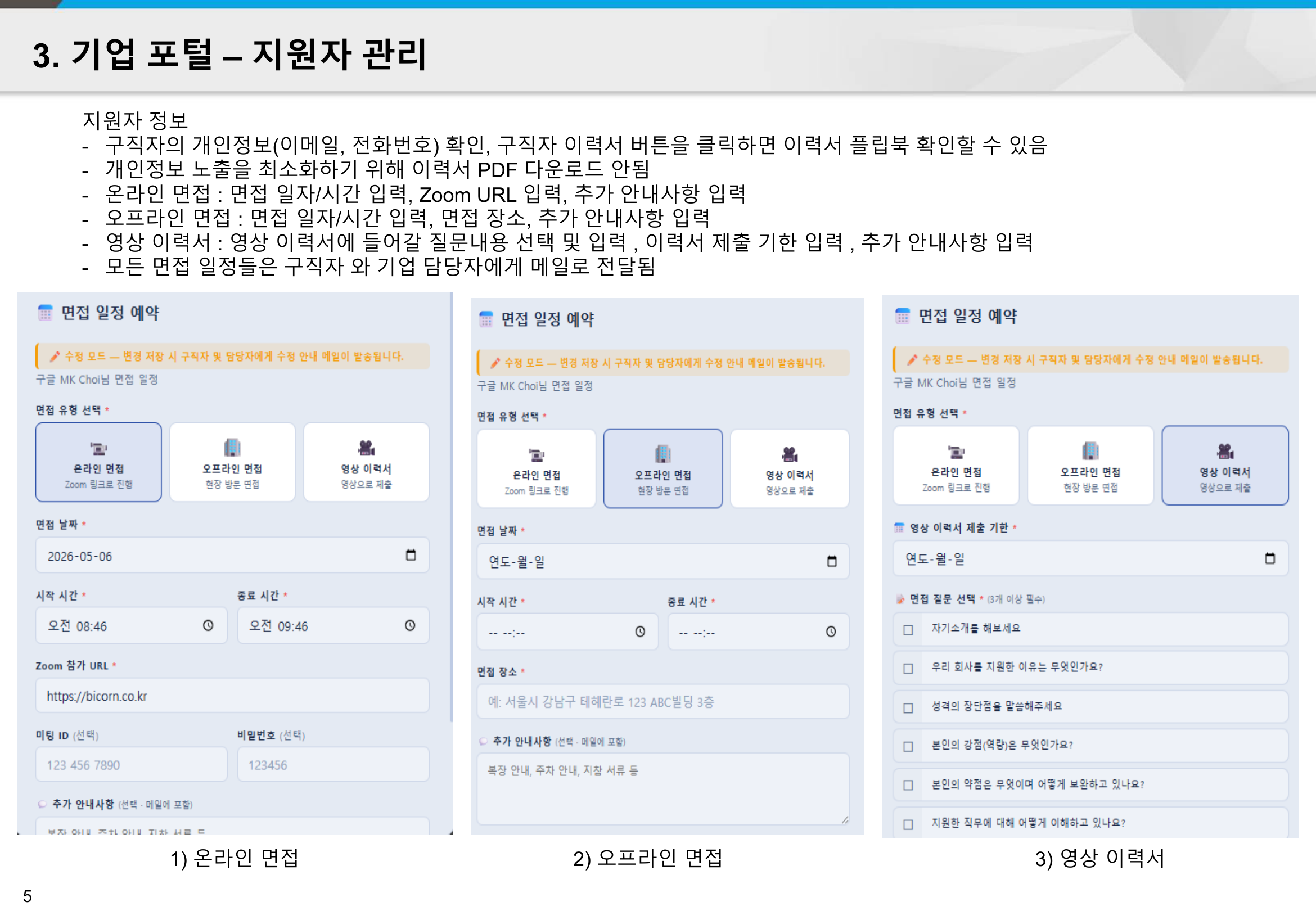
Task: Open calendar picker for 영상 이력서 제출 기한
Action: pyautogui.click(x=1270, y=558)
